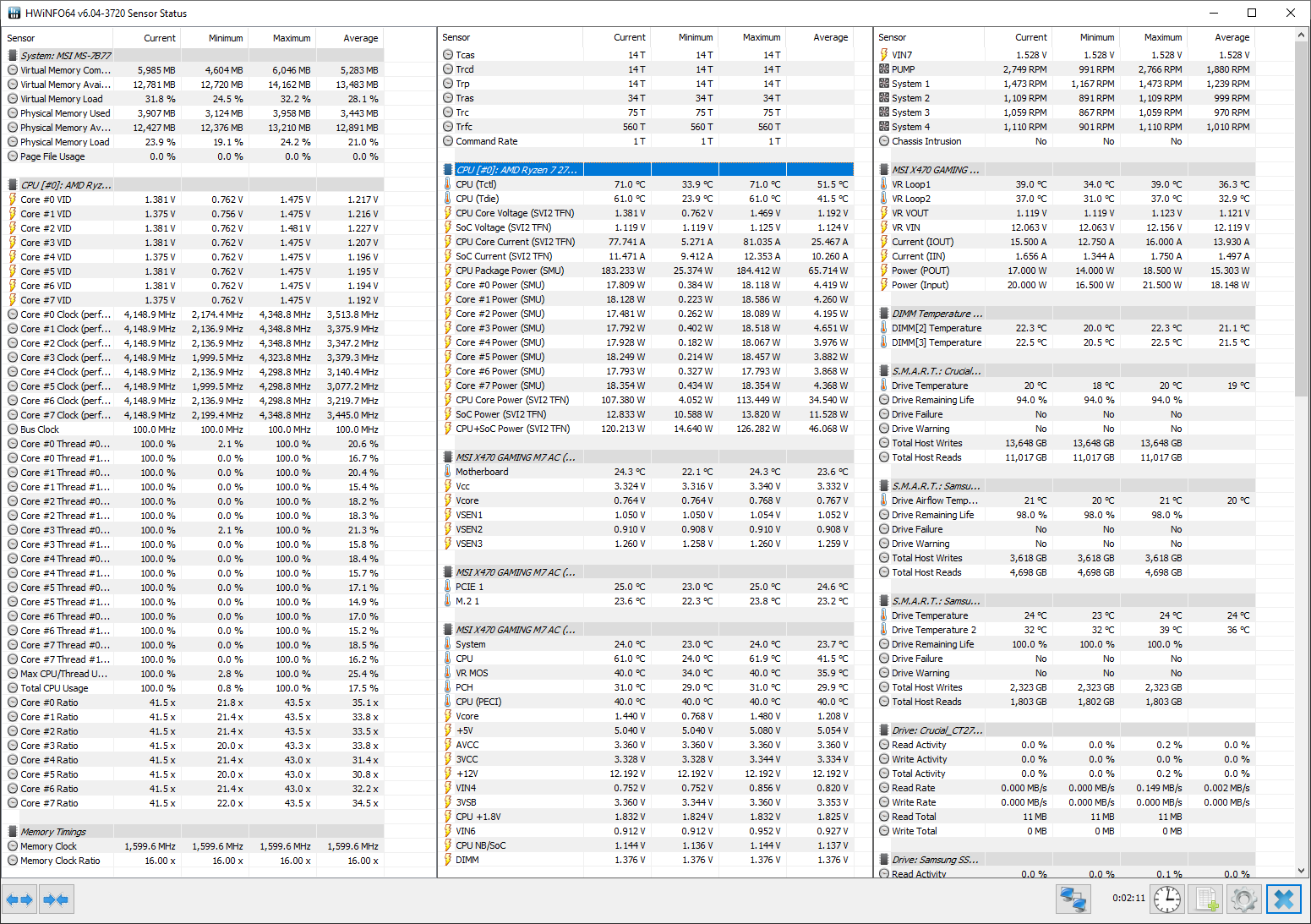Click the Minimum column header in middle pane
1311x924 pixels.
(685, 37)
